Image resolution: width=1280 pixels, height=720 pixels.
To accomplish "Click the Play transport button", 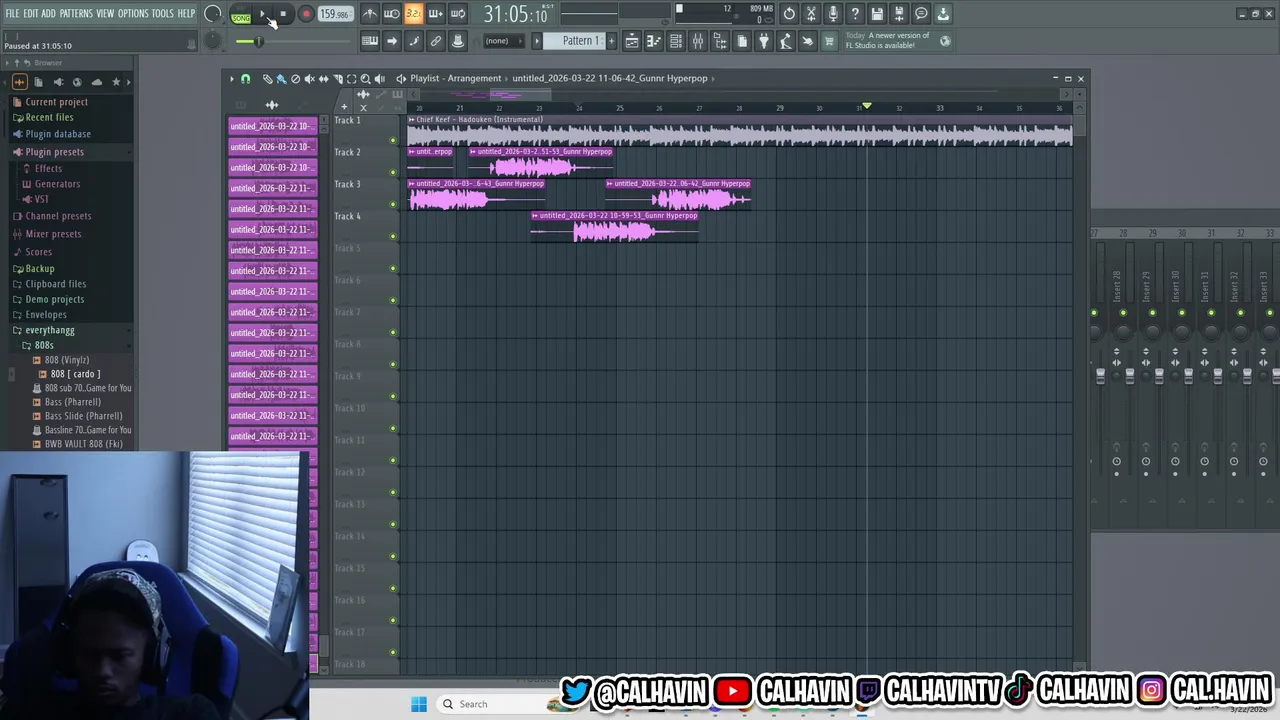I will tap(262, 14).
